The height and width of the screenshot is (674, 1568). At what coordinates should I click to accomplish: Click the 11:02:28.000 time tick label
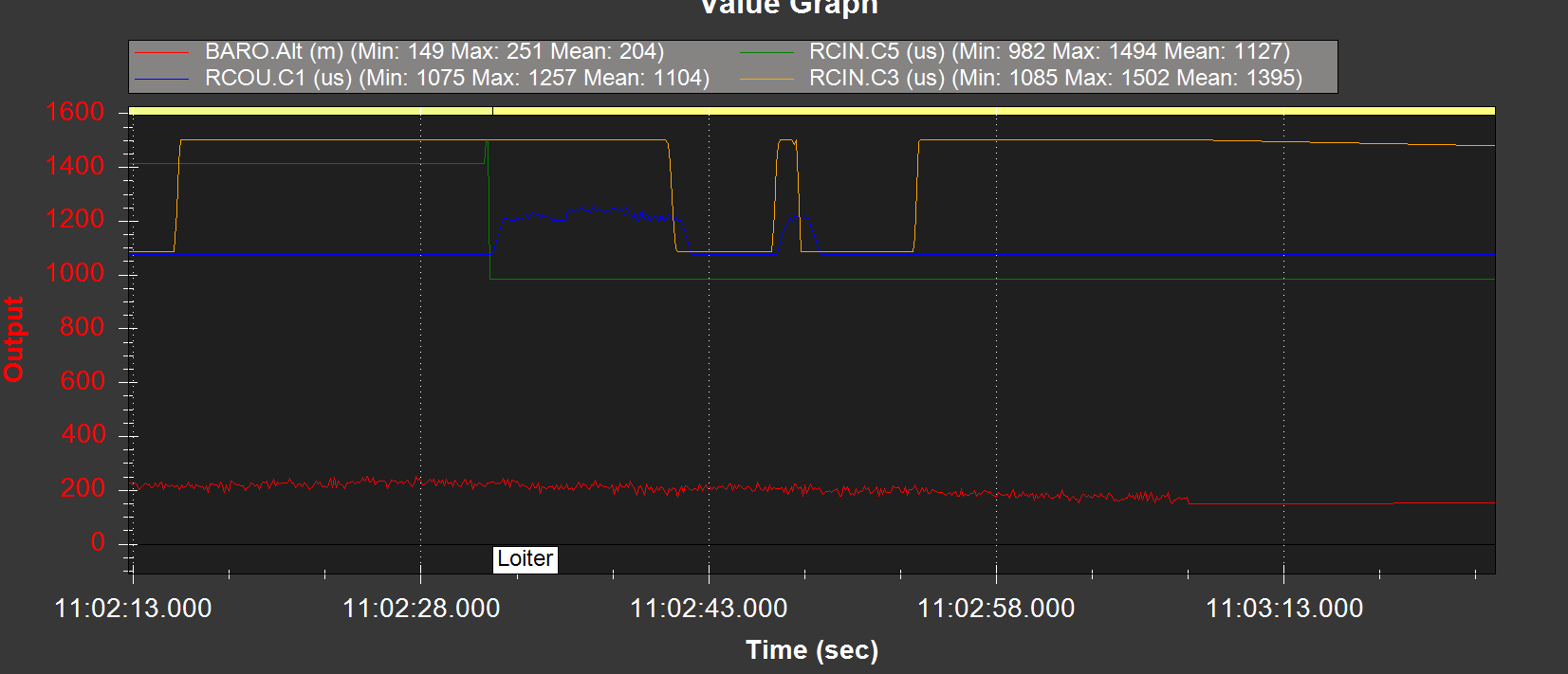tap(421, 609)
